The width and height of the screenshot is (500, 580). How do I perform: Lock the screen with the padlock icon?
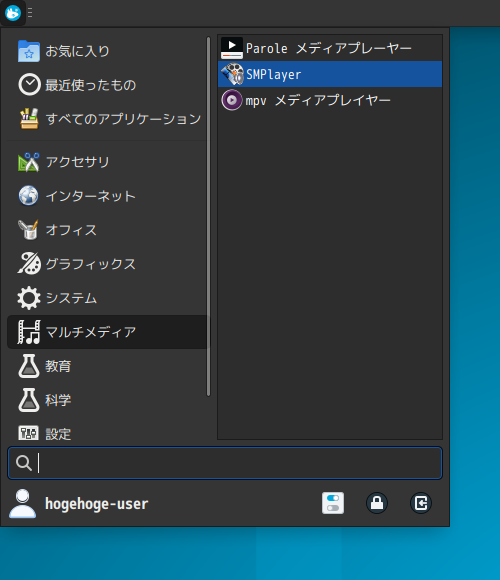coord(377,503)
